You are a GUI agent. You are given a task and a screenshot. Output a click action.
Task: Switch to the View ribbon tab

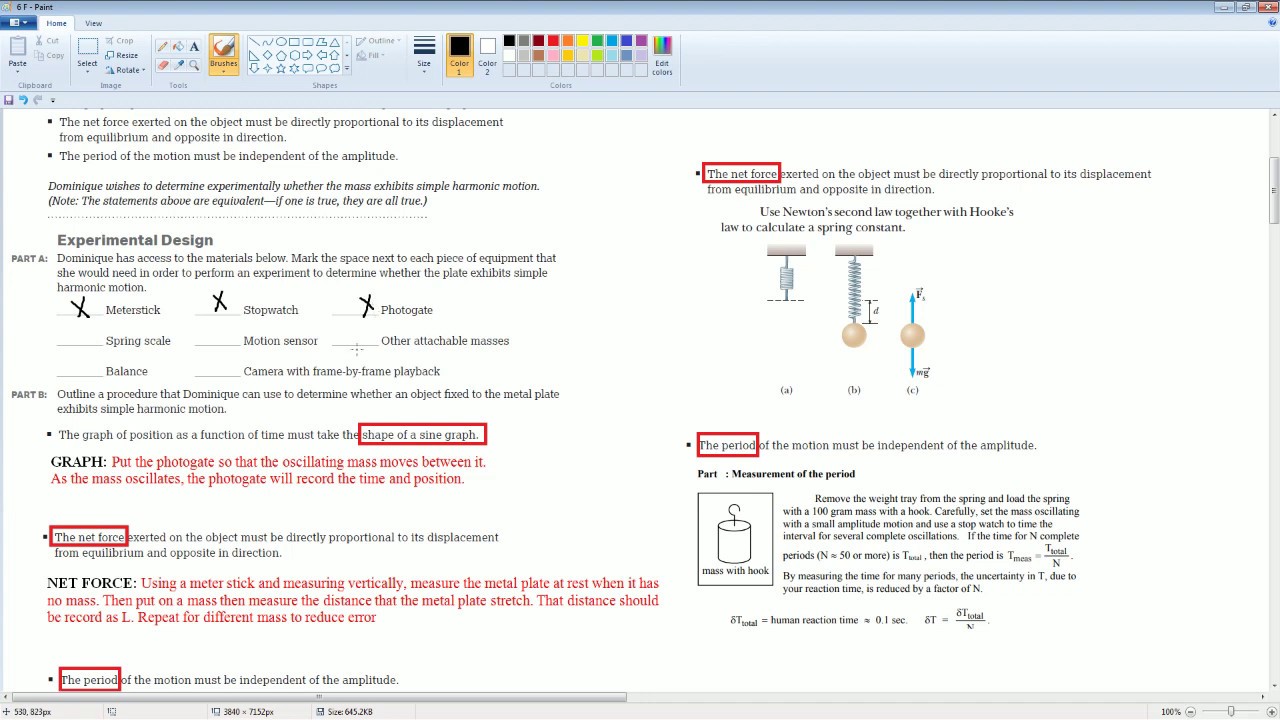[x=93, y=23]
